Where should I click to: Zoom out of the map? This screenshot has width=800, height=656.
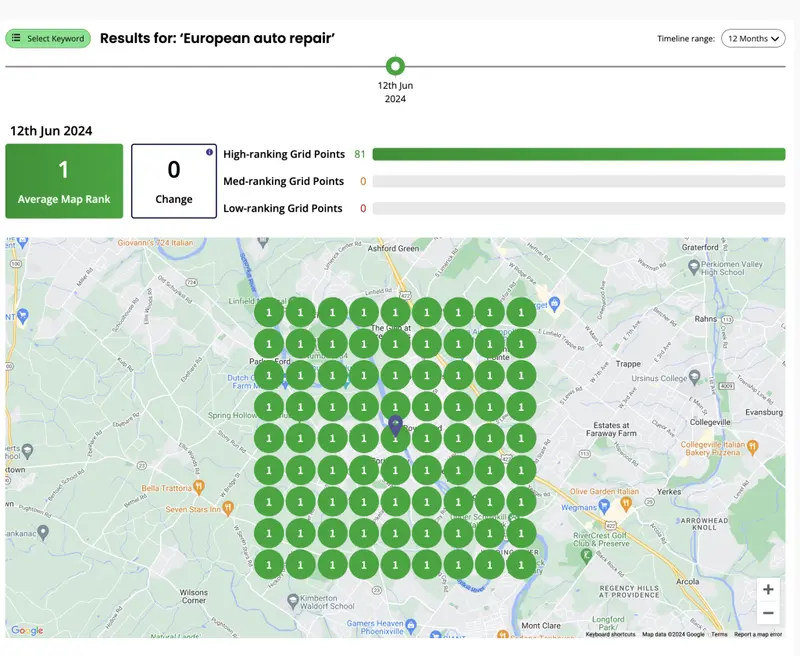point(768,613)
